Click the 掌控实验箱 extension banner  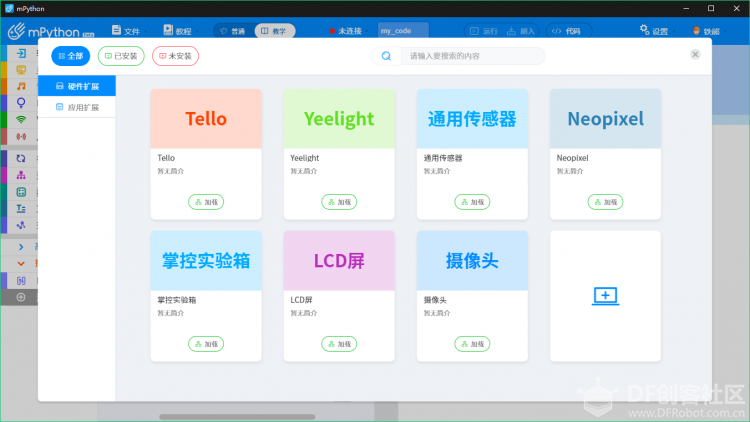coord(206,261)
